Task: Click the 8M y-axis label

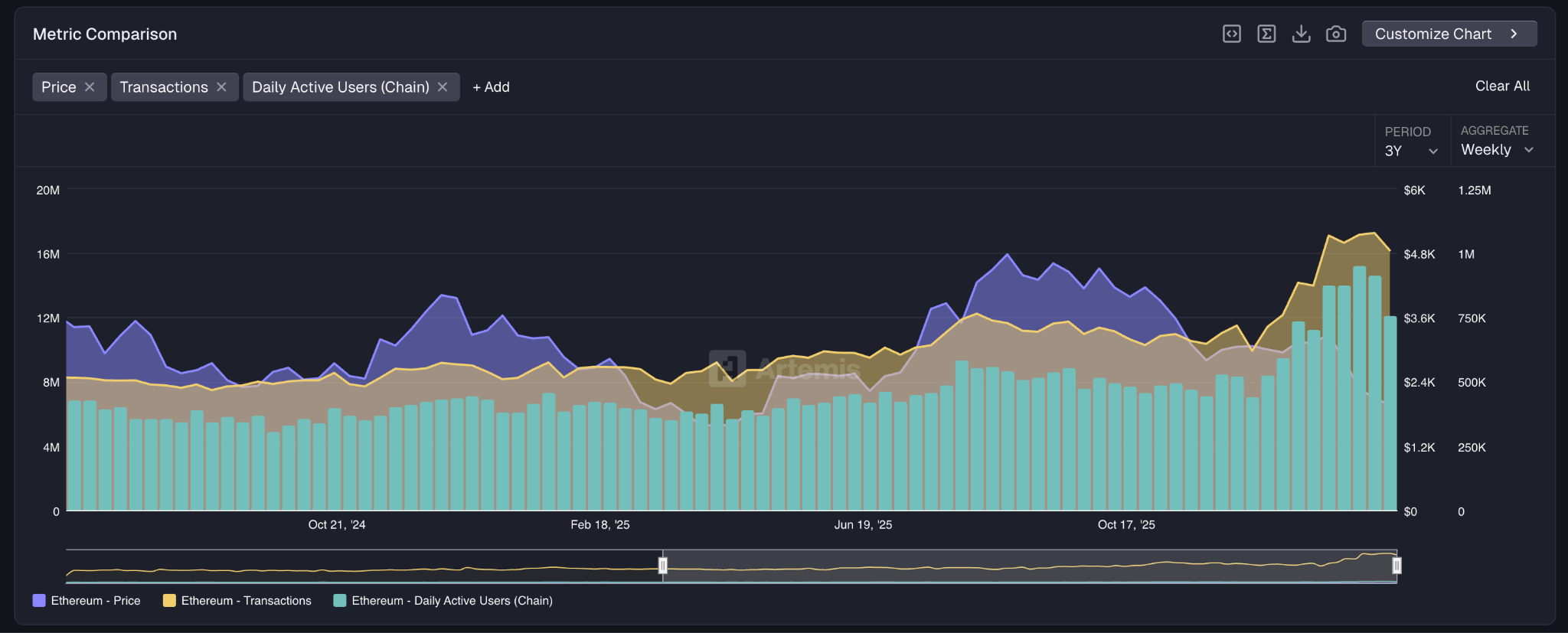Action: (x=51, y=383)
